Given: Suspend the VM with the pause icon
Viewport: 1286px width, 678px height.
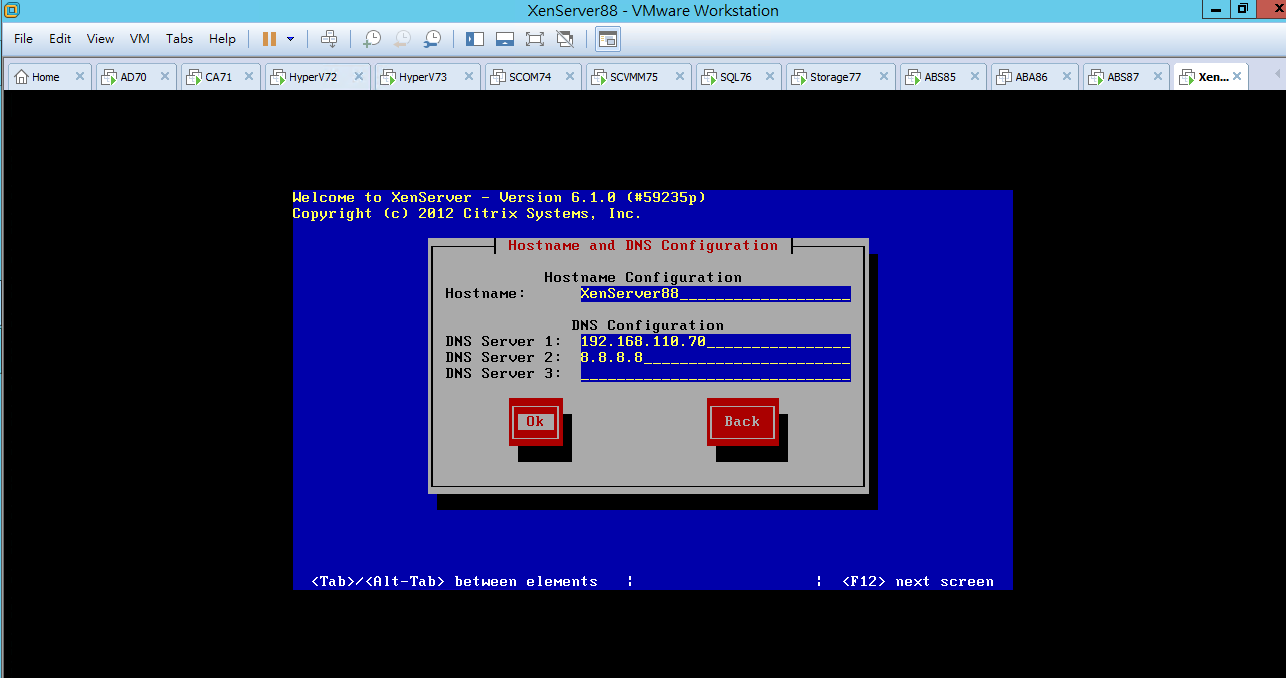Looking at the screenshot, I should tap(269, 39).
